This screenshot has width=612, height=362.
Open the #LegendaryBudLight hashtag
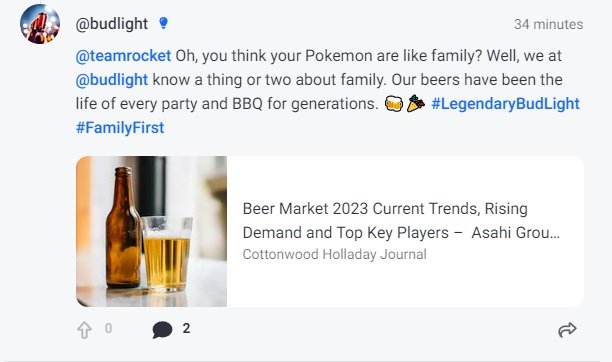(505, 104)
